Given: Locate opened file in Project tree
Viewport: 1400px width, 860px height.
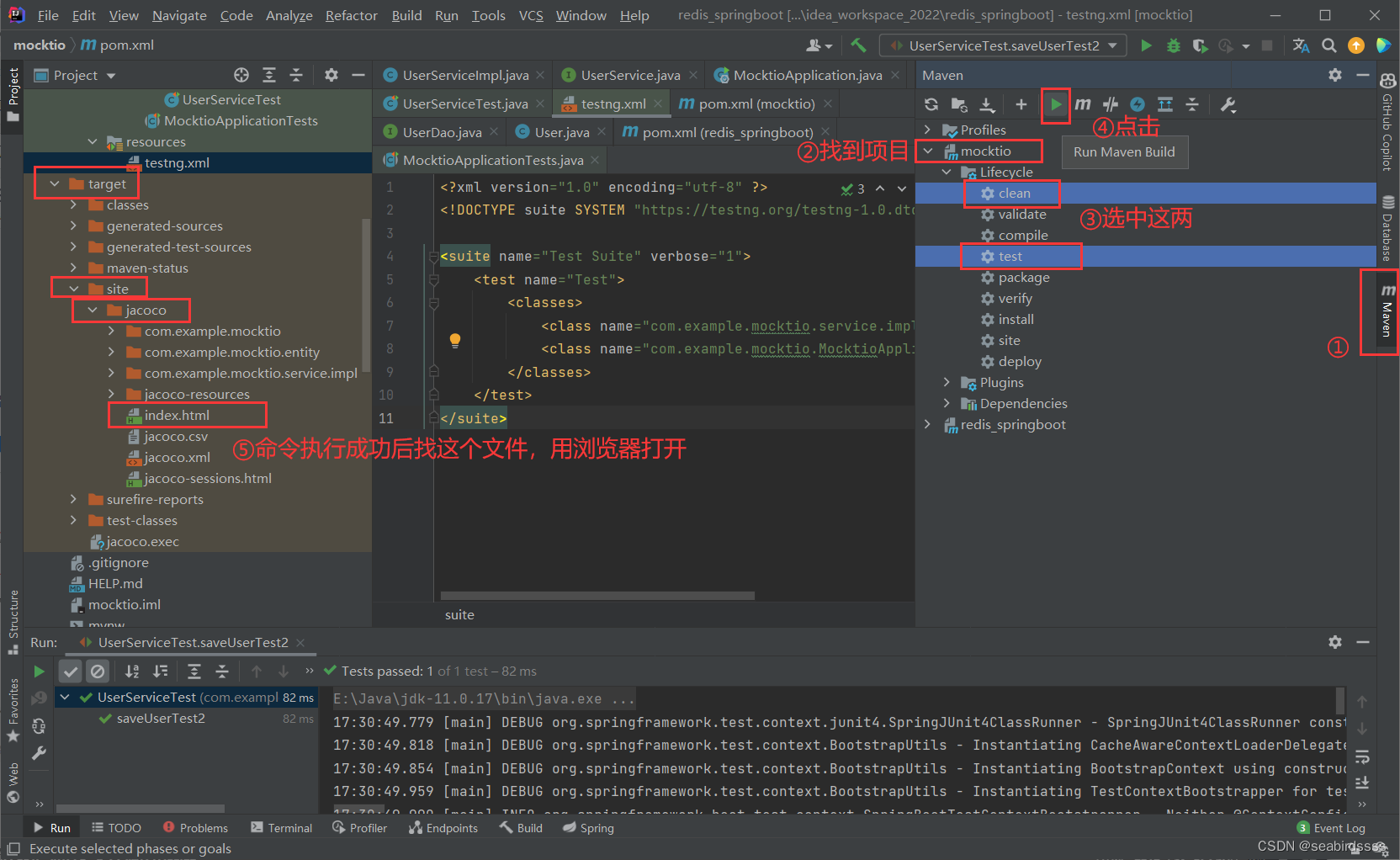Looking at the screenshot, I should [x=241, y=75].
